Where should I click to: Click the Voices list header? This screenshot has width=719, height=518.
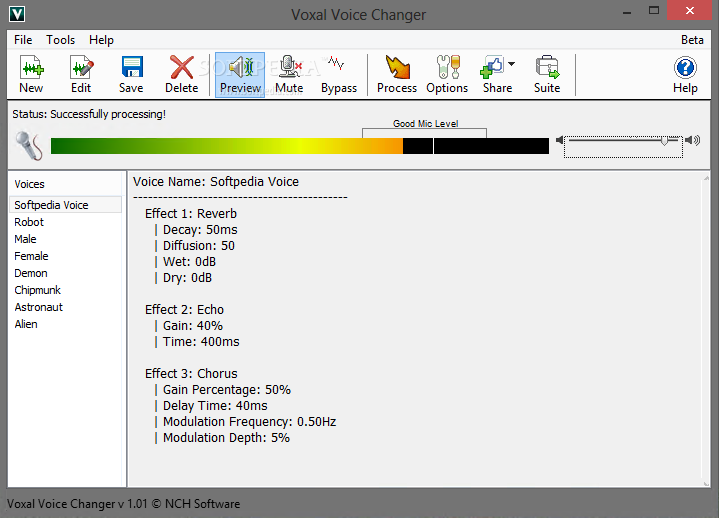point(29,184)
